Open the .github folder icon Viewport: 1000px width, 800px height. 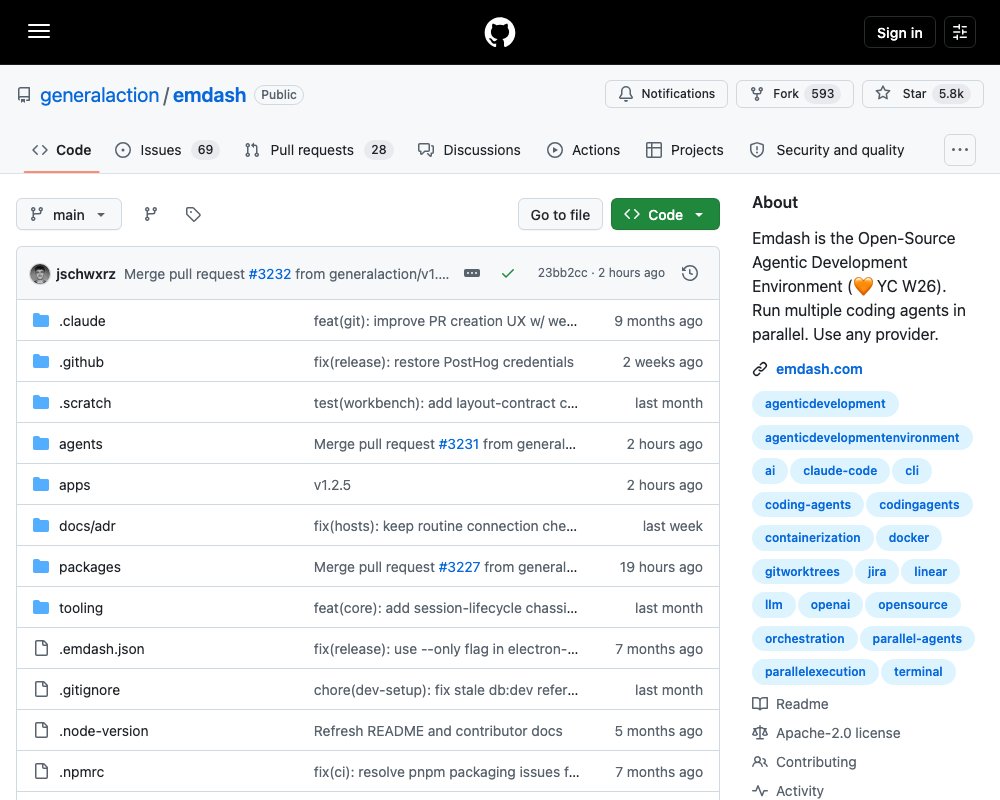41,361
